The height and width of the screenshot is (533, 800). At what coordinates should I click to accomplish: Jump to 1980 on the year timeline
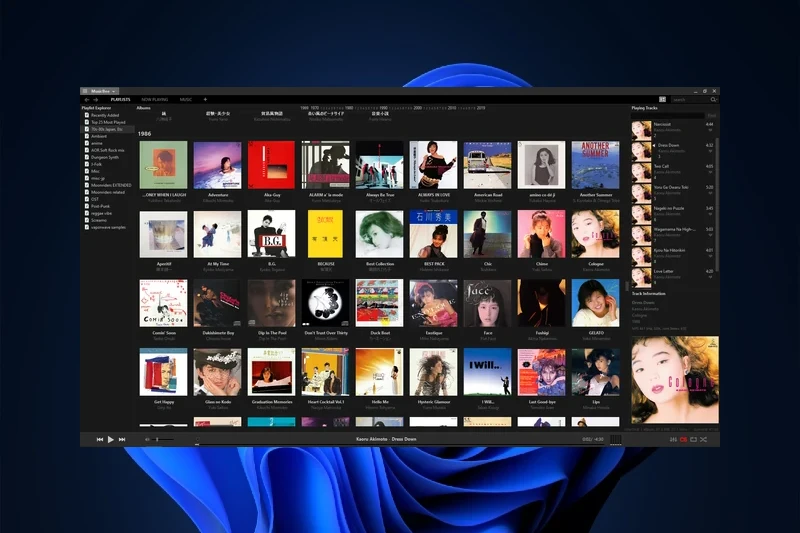point(349,108)
